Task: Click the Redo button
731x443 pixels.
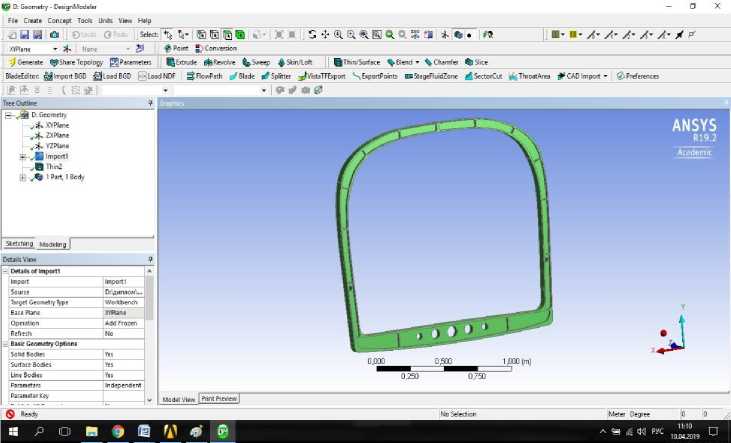Action: [116, 35]
